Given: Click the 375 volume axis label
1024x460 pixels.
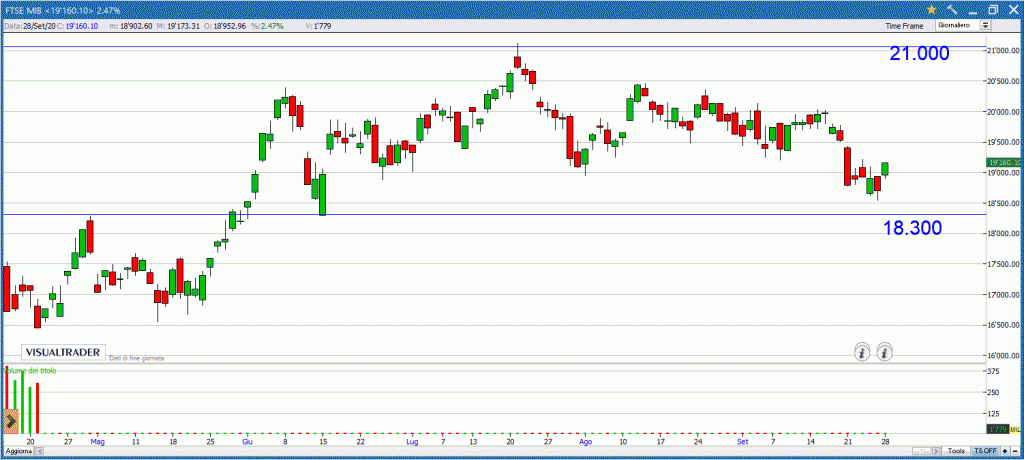Looking at the screenshot, I should (993, 371).
